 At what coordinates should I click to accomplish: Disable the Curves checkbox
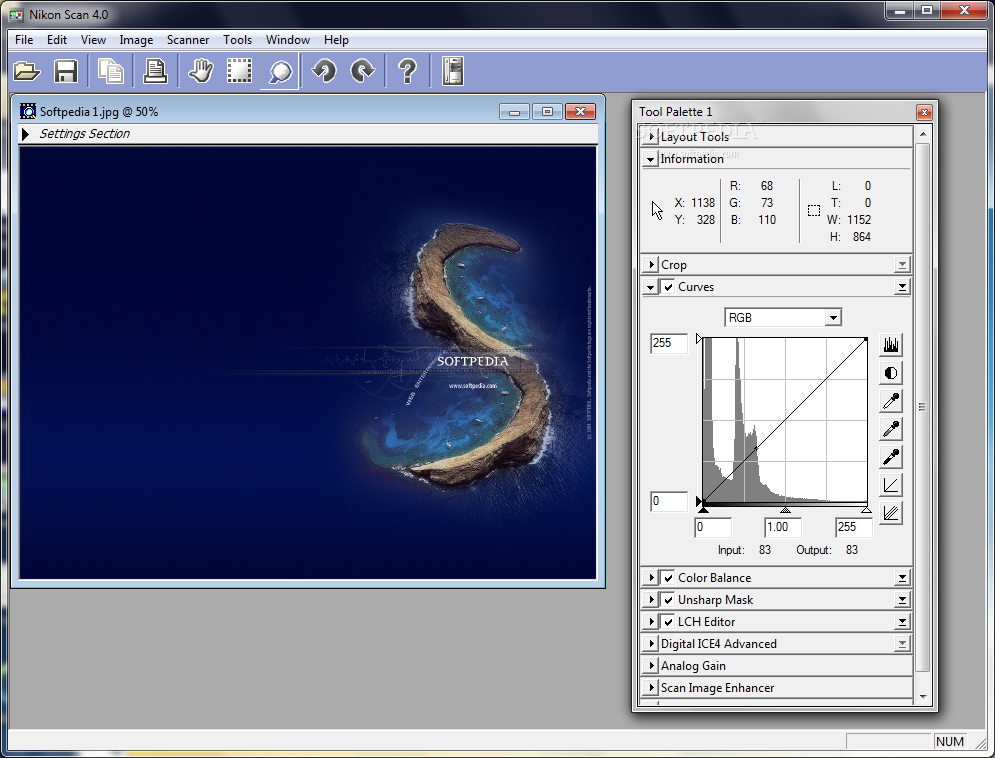coord(668,287)
